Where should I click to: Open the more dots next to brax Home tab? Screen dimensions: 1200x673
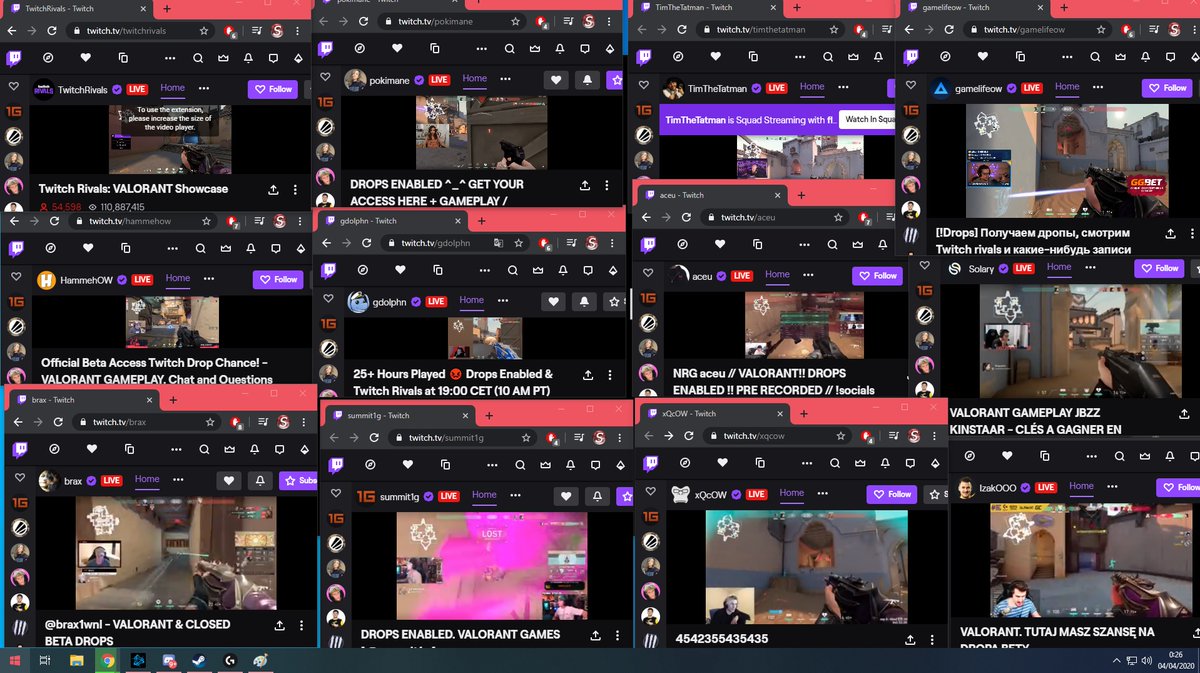[x=178, y=480]
